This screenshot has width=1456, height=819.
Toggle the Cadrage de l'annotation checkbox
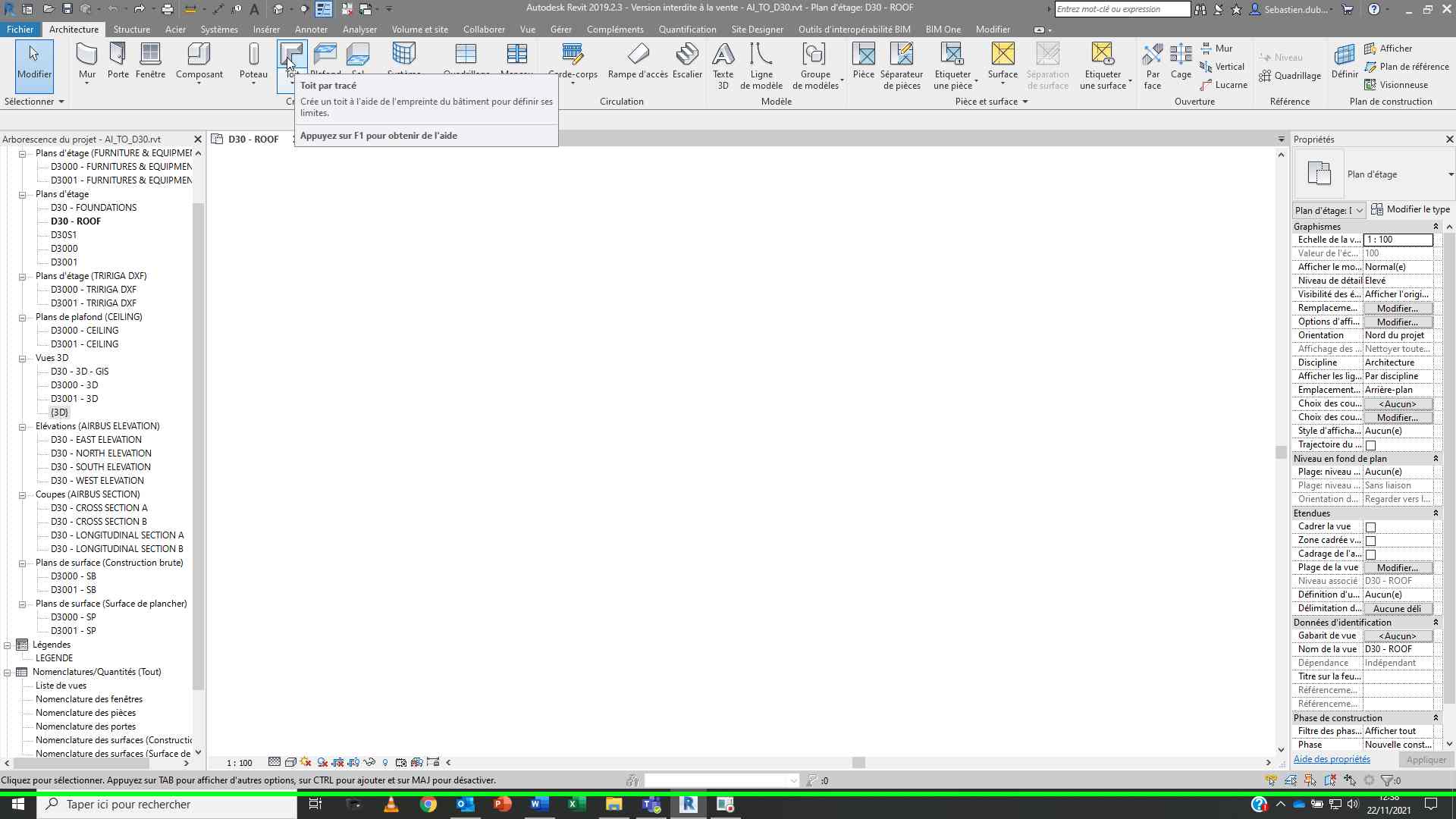click(1370, 554)
